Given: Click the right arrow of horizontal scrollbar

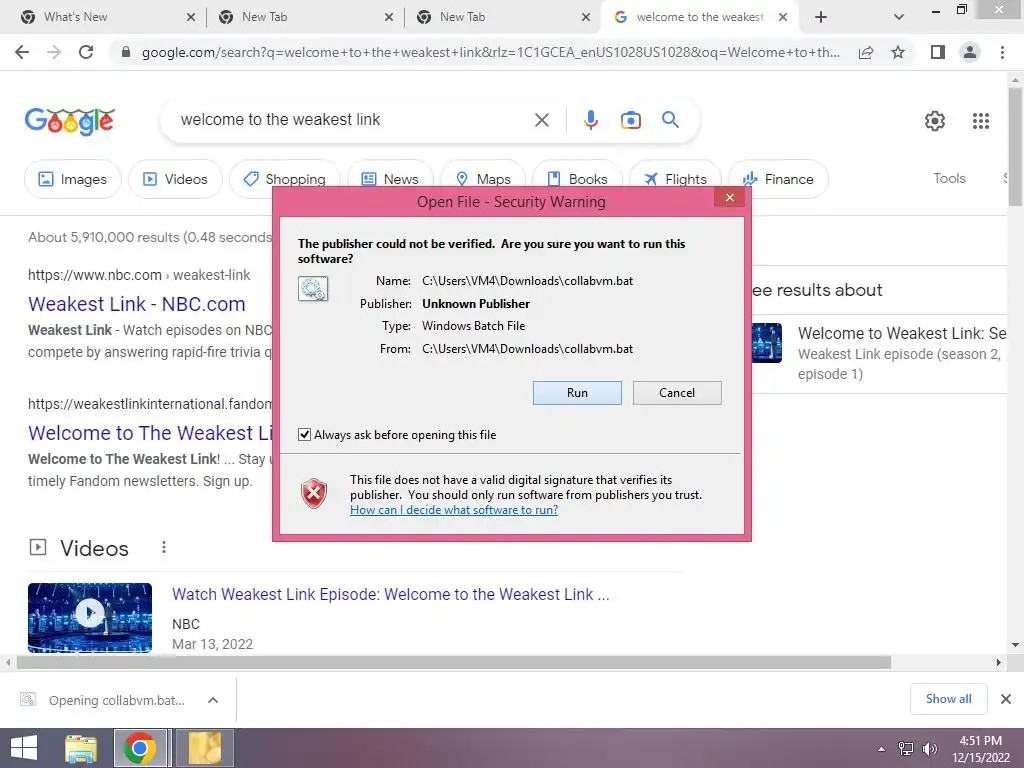Looking at the screenshot, I should click(998, 663).
